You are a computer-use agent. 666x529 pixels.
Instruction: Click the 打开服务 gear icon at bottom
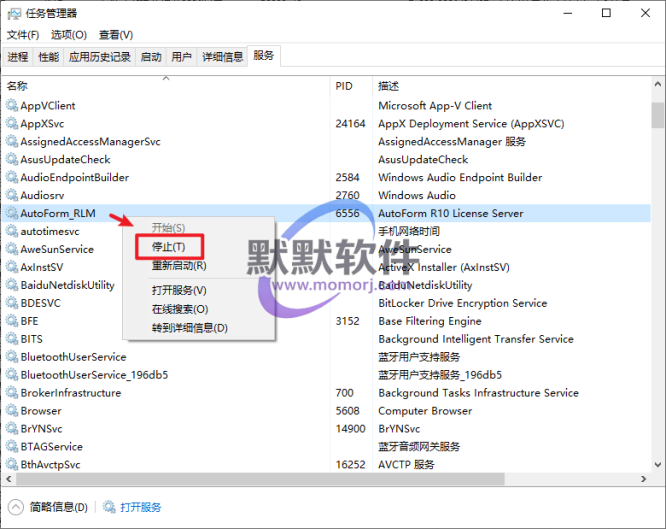click(x=108, y=507)
